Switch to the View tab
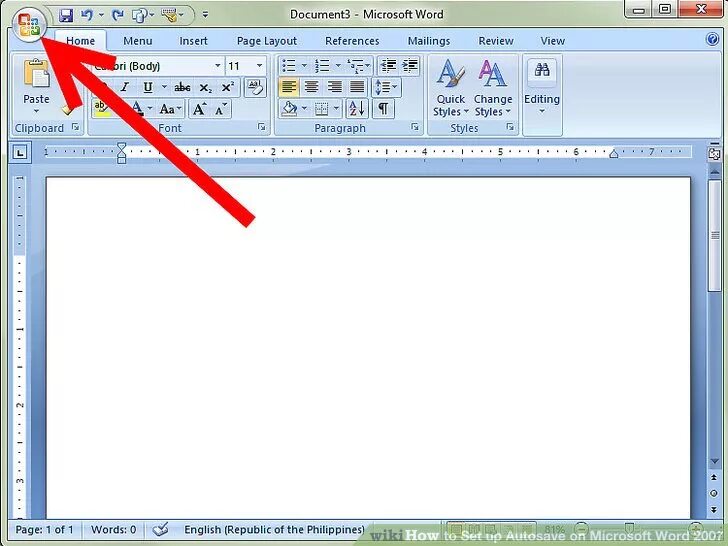The image size is (728, 546). point(552,41)
